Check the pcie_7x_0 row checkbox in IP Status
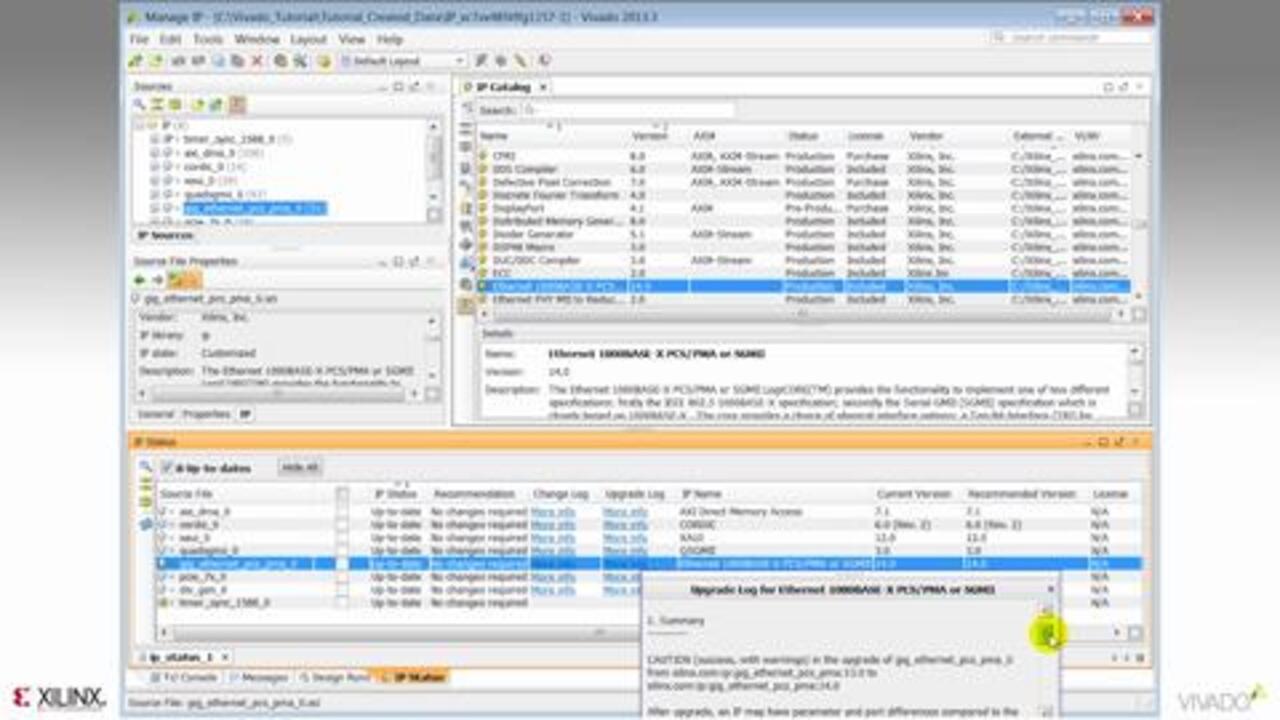 click(x=343, y=577)
